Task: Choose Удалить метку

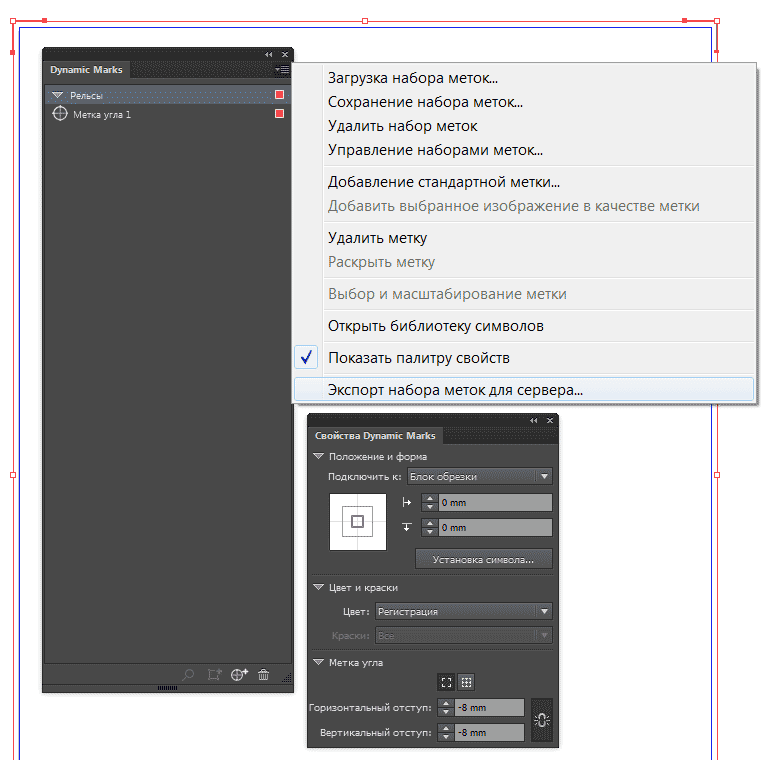Action: 523,238
